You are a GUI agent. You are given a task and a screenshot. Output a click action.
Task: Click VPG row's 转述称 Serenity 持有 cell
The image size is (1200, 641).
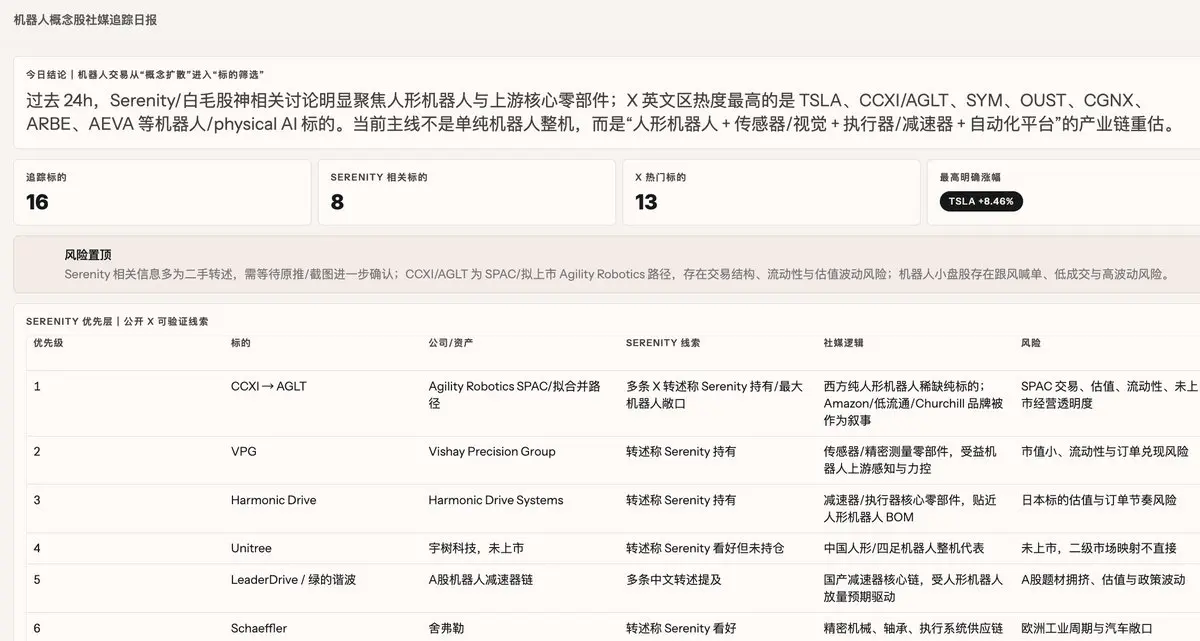pos(681,451)
